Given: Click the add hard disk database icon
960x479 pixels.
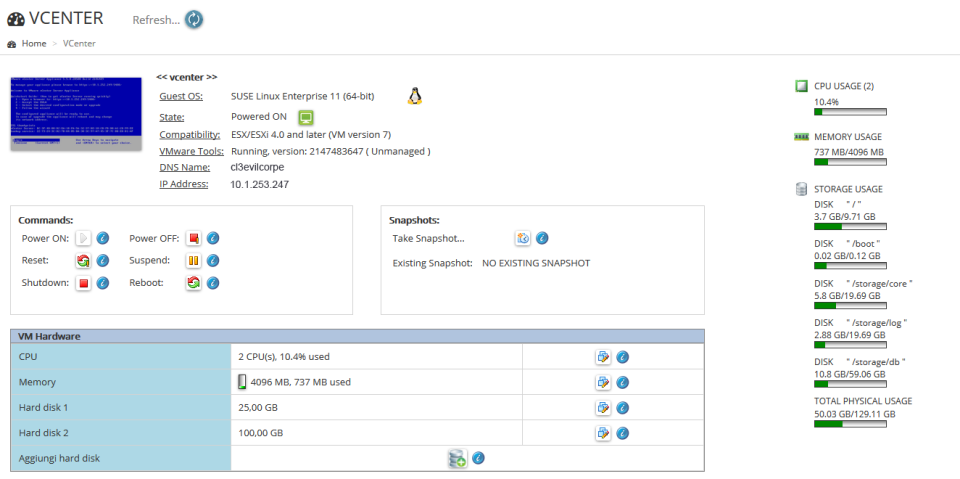Looking at the screenshot, I should (457, 458).
